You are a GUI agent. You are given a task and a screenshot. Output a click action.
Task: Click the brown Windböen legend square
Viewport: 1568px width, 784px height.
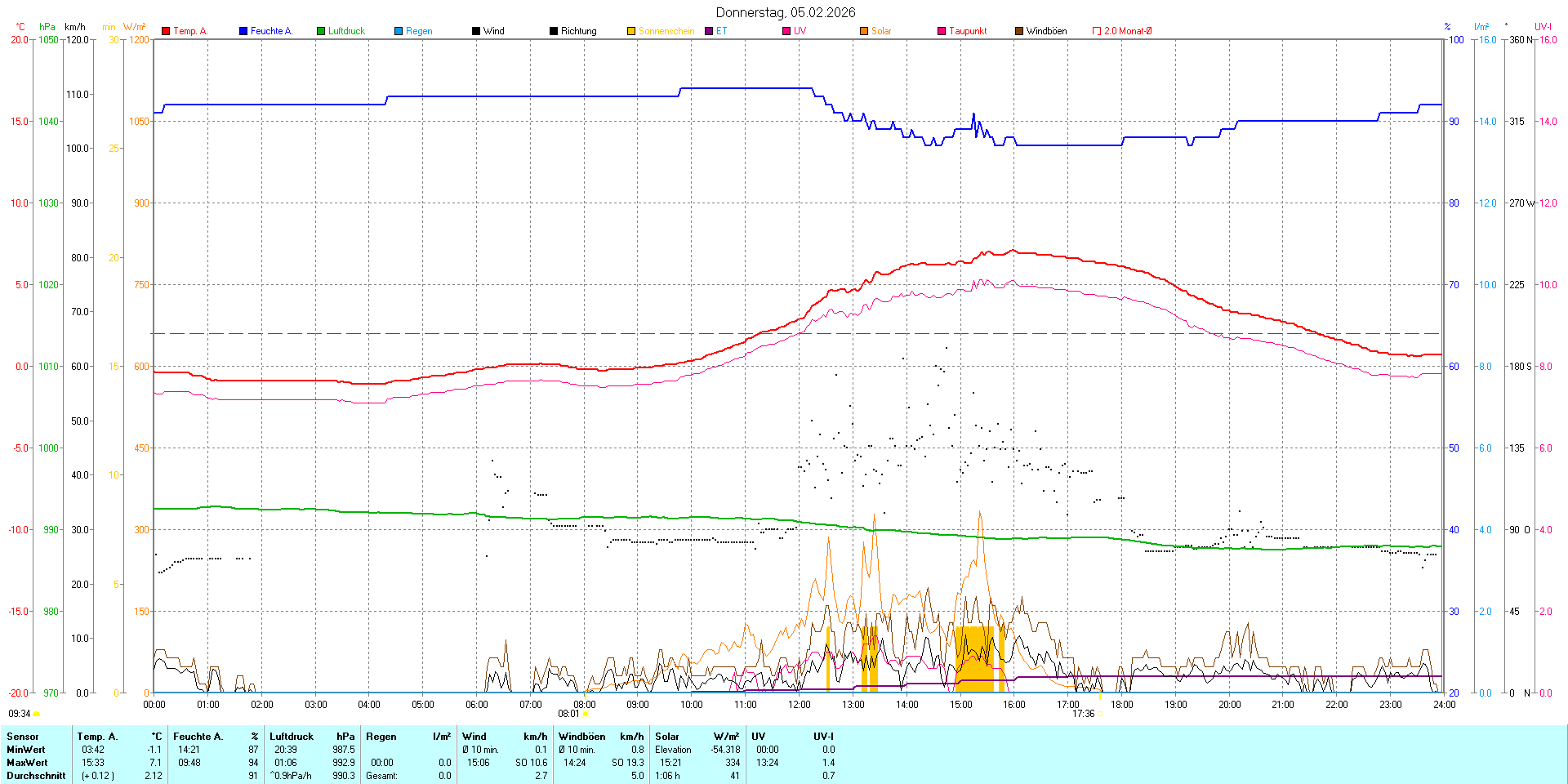(1019, 31)
